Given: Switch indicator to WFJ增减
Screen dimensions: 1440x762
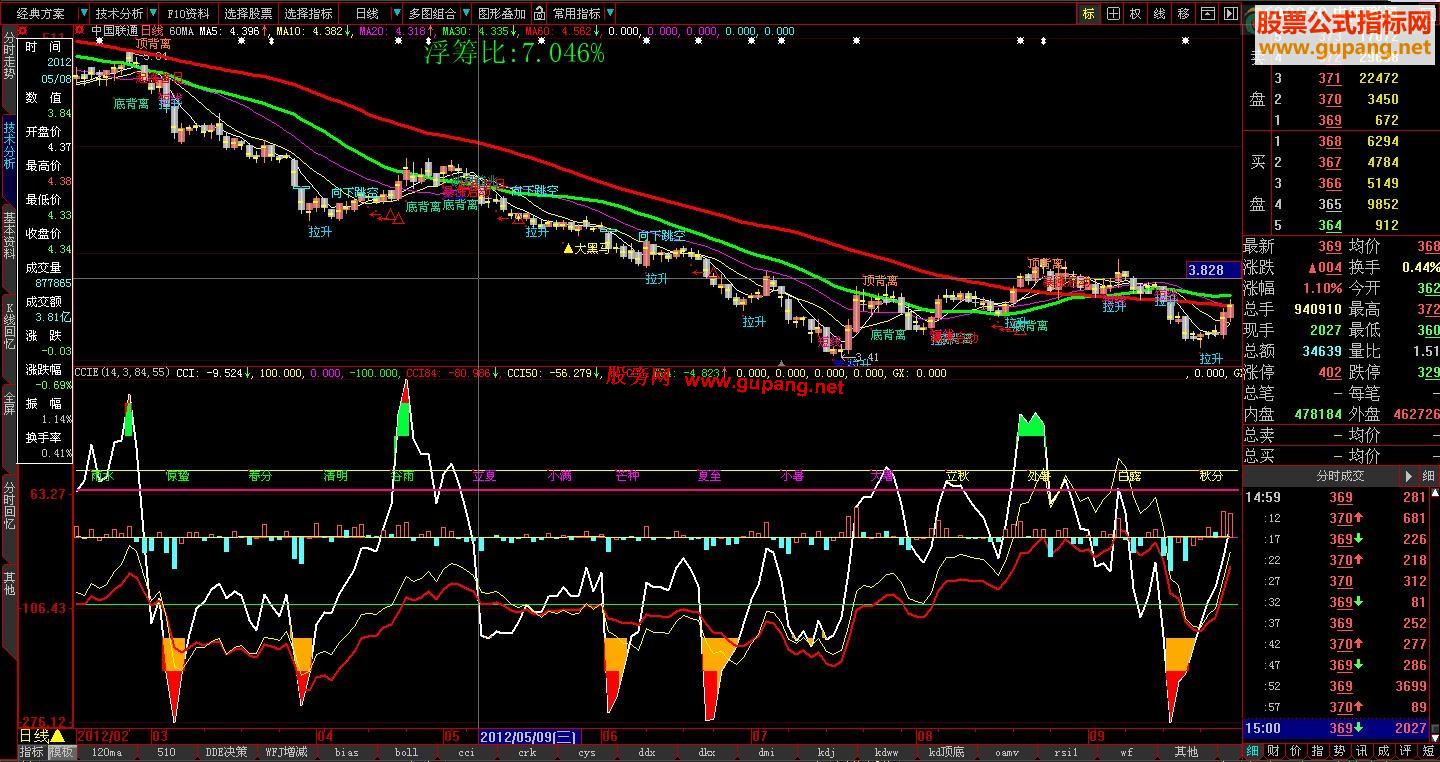Looking at the screenshot, I should 286,752.
